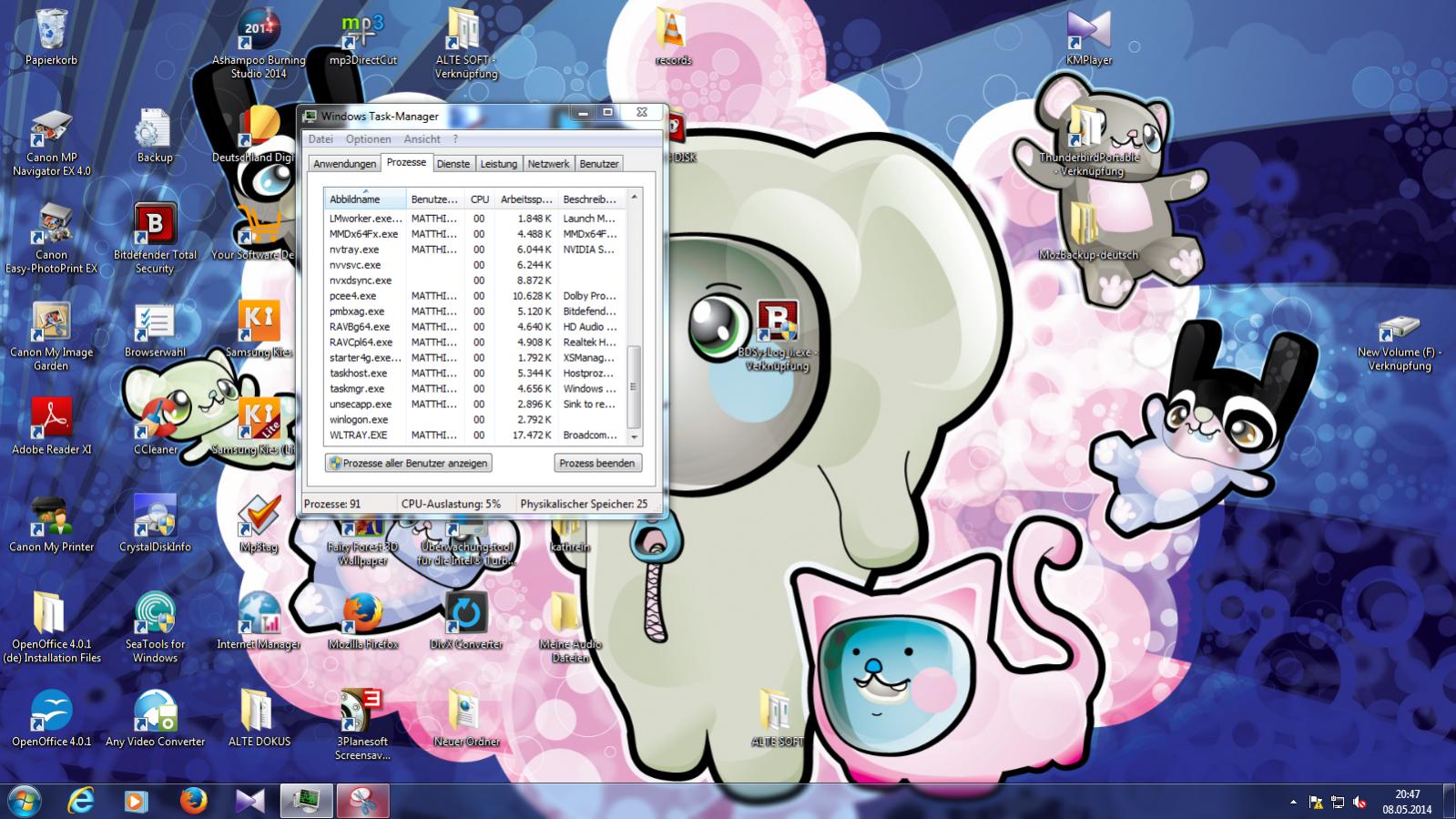The height and width of the screenshot is (819, 1456).
Task: Open 3Planesoft Screensaver shortcut
Action: (362, 724)
